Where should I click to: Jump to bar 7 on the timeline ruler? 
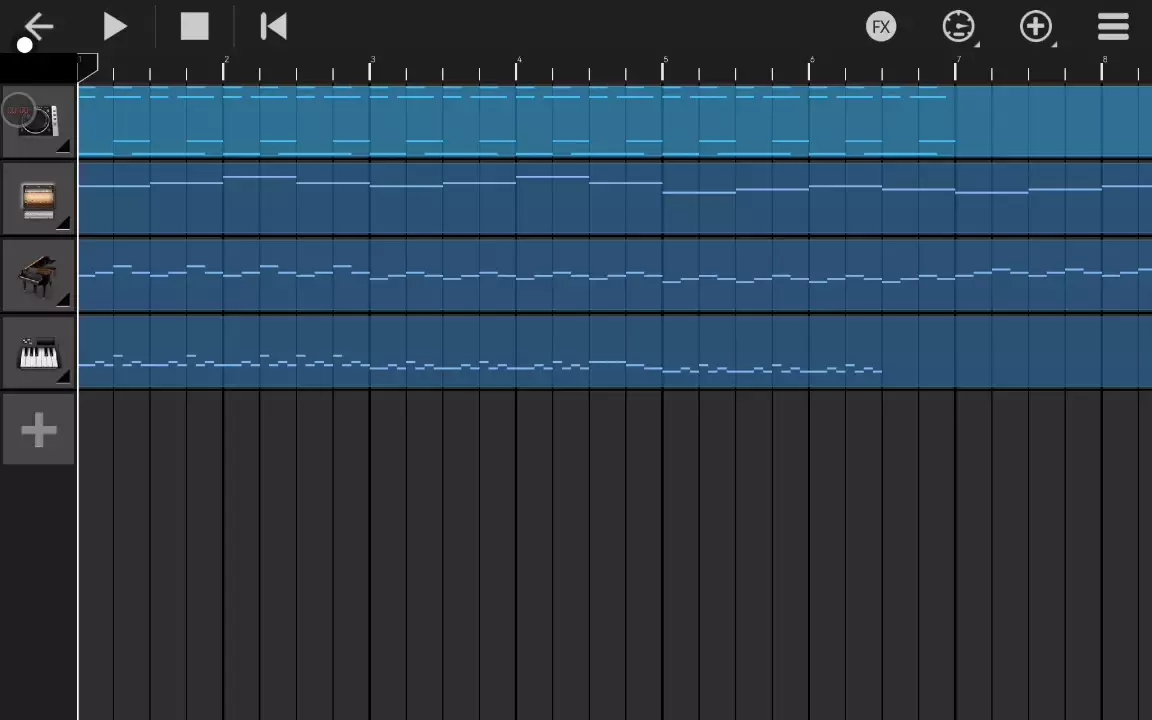[957, 68]
